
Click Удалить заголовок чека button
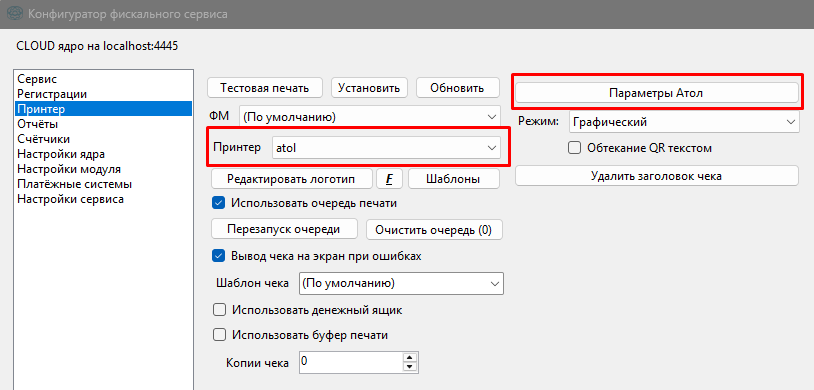656,176
